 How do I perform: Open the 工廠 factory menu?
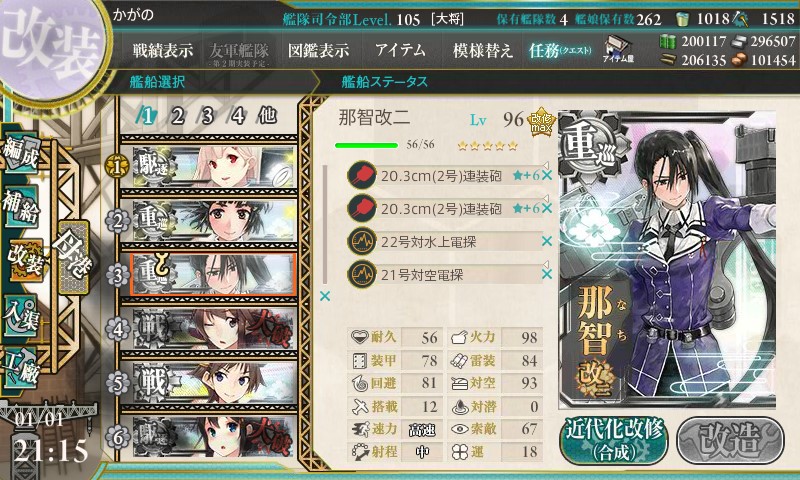tap(21, 367)
